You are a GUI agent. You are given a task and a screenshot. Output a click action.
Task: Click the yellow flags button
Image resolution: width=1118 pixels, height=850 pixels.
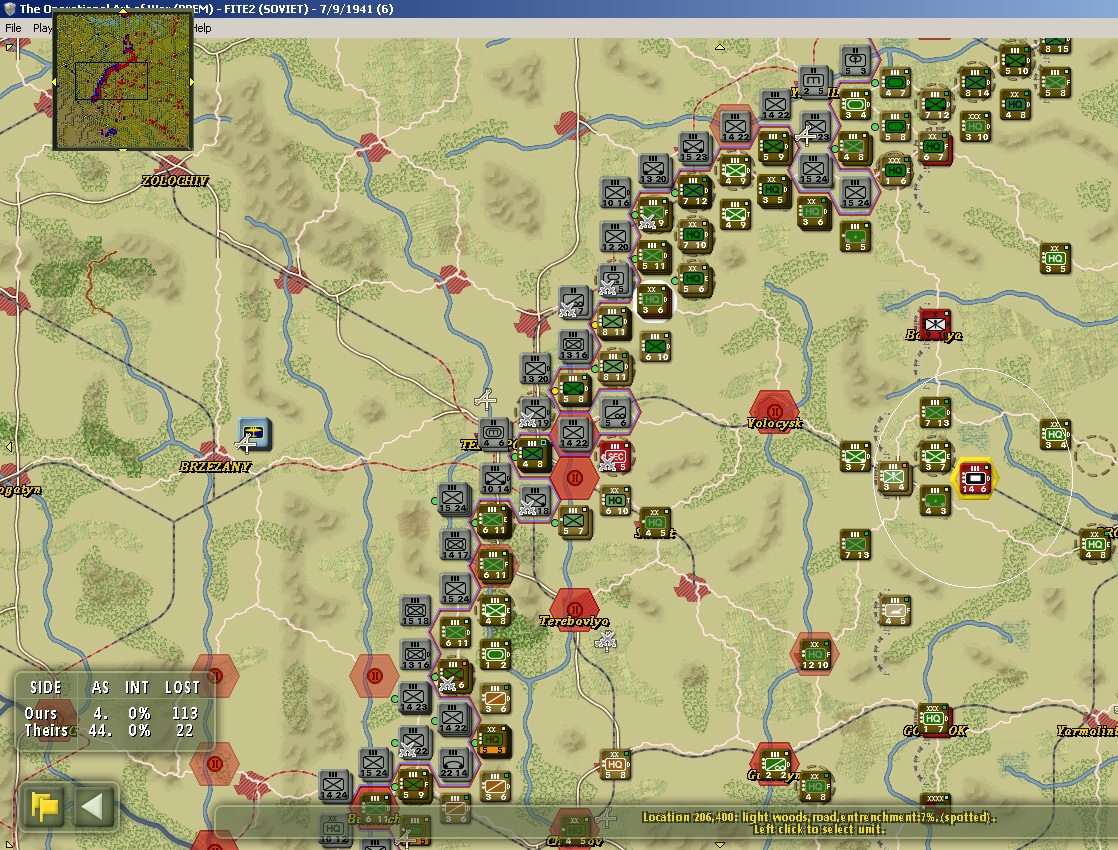pyautogui.click(x=44, y=807)
